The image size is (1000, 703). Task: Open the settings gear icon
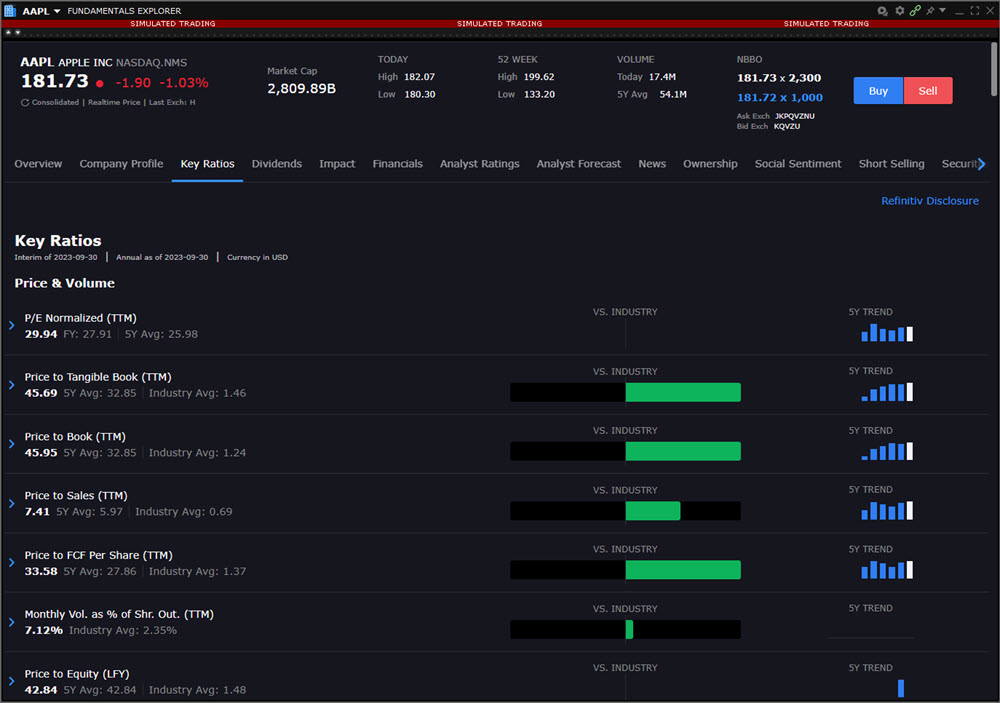tap(899, 11)
